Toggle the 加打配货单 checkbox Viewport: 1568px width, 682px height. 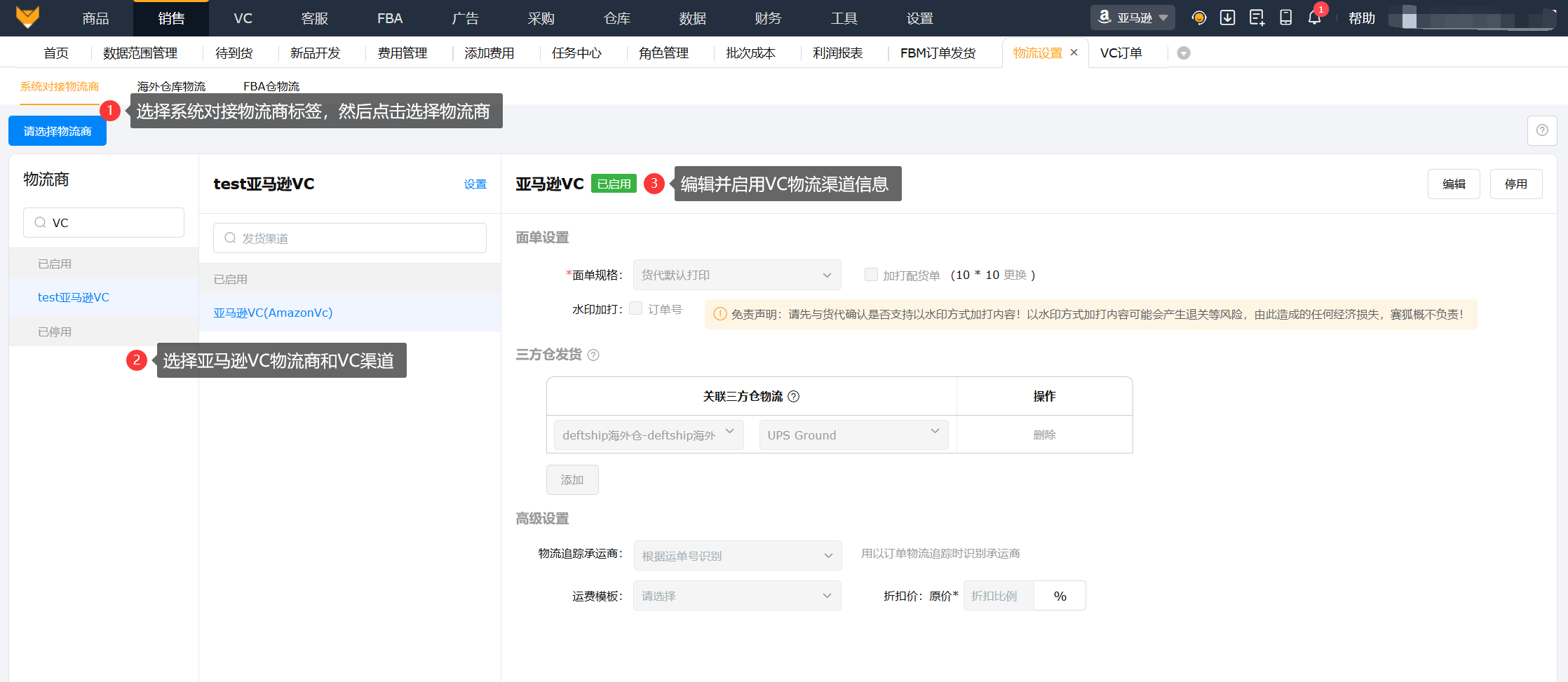point(871,275)
